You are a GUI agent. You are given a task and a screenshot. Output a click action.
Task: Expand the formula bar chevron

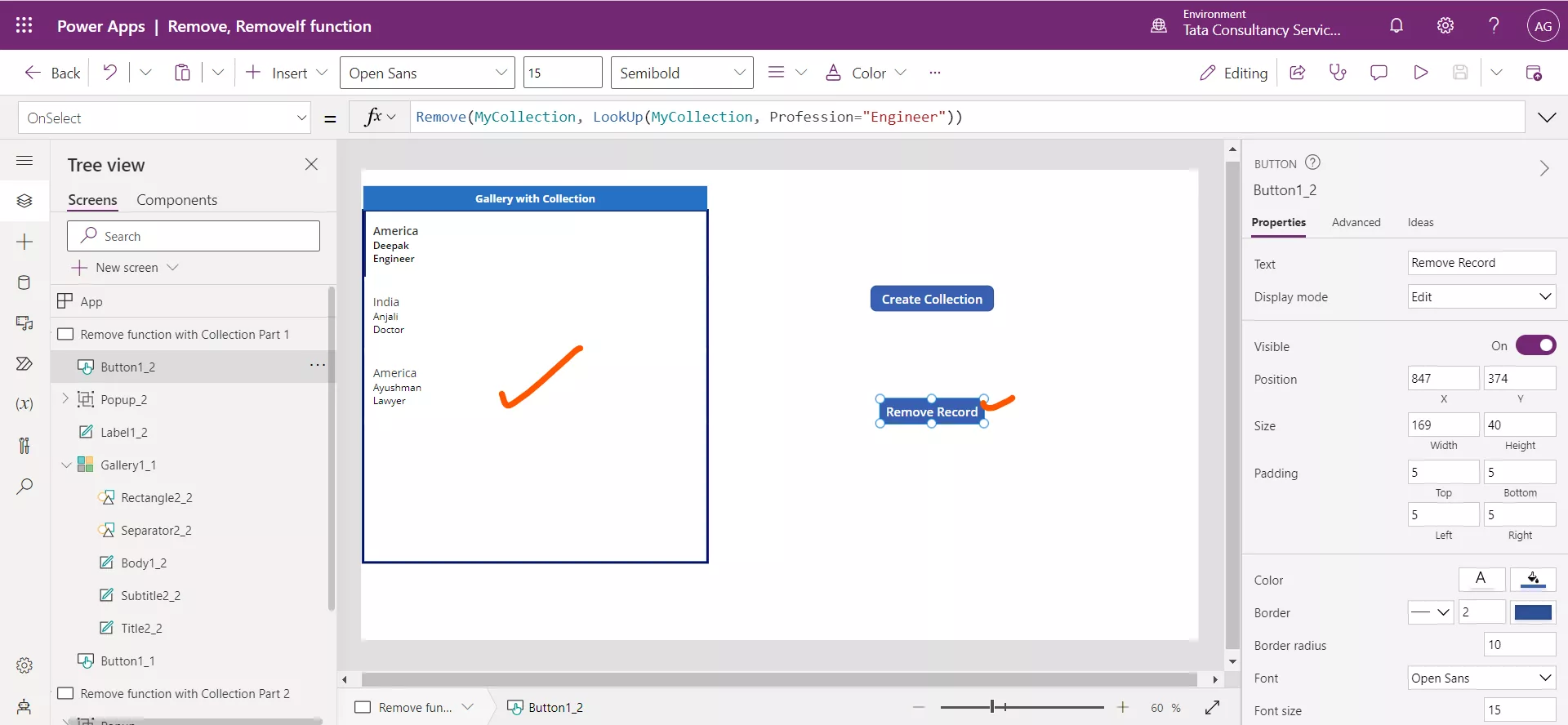click(x=1547, y=118)
